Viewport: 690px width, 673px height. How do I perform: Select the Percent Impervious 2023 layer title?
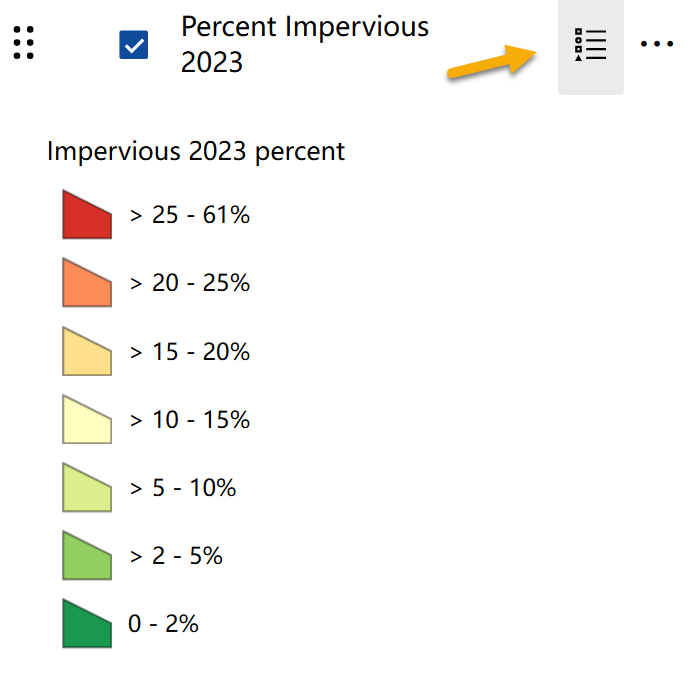[x=304, y=44]
